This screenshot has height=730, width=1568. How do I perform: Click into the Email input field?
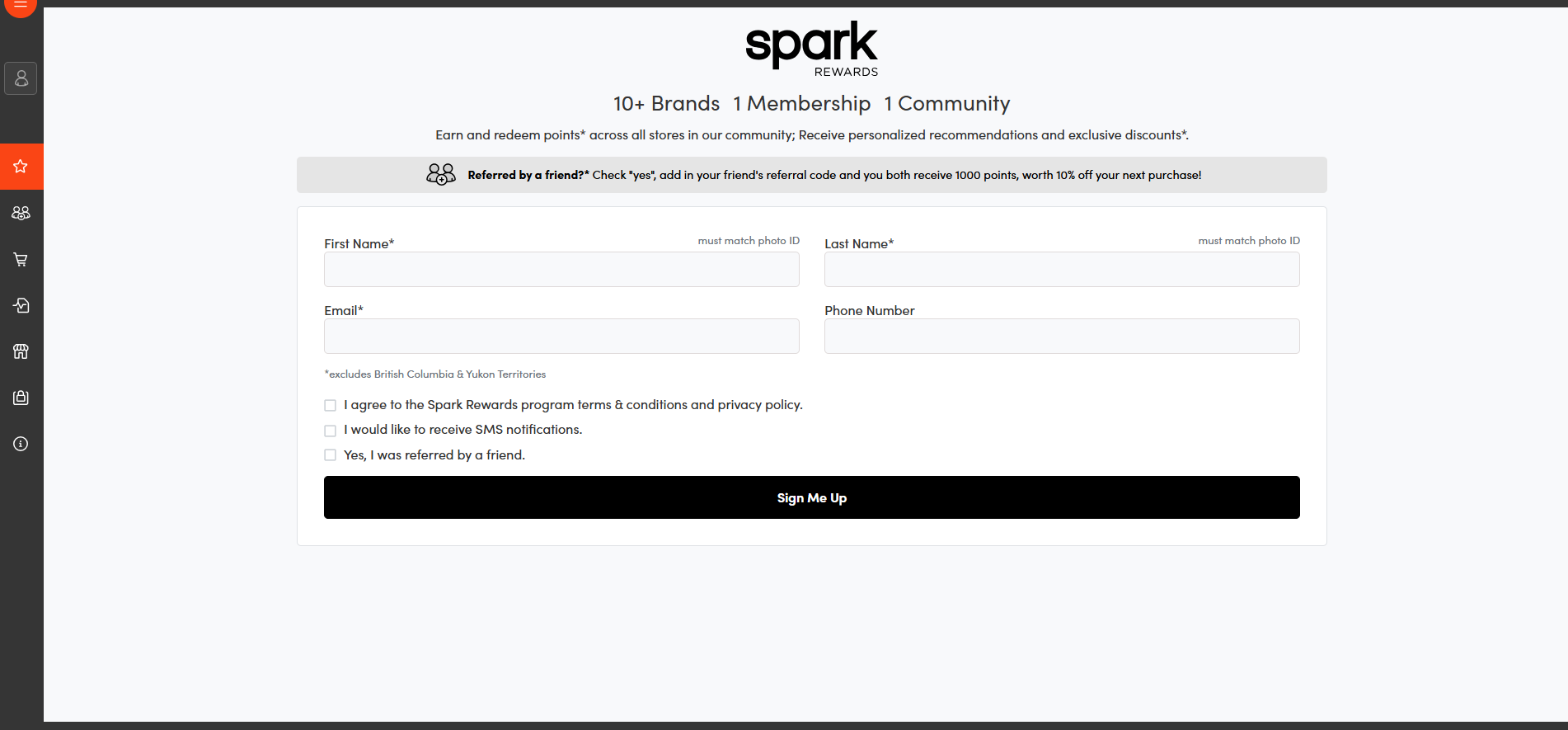(561, 337)
